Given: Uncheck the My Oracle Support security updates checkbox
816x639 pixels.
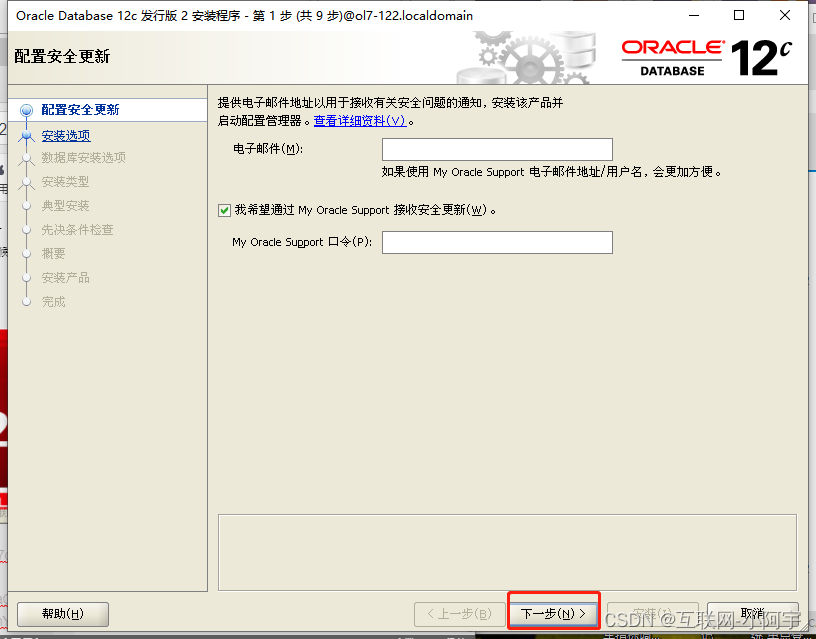Looking at the screenshot, I should tap(224, 210).
